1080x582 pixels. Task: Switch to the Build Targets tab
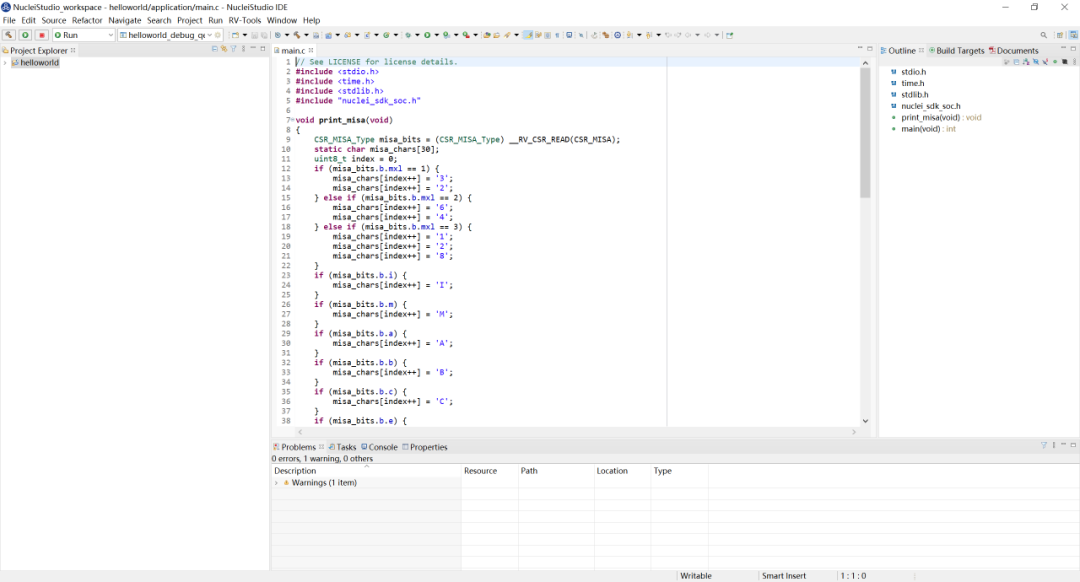959,50
